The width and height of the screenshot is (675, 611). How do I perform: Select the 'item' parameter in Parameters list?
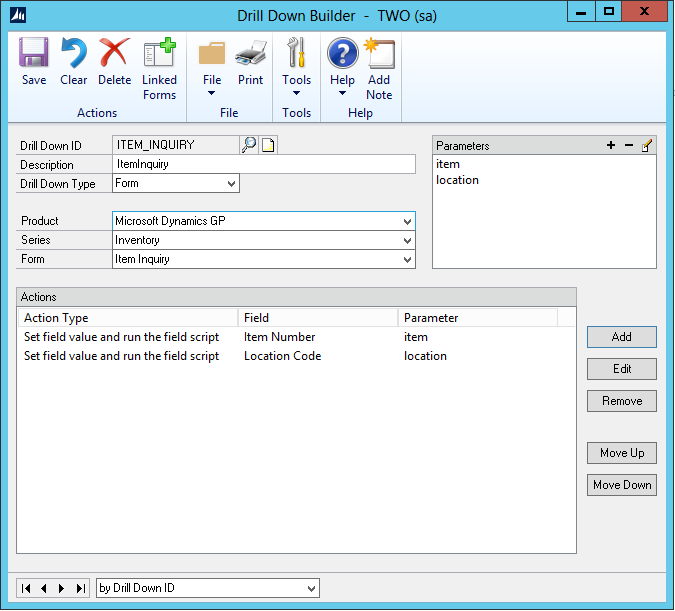[x=448, y=164]
